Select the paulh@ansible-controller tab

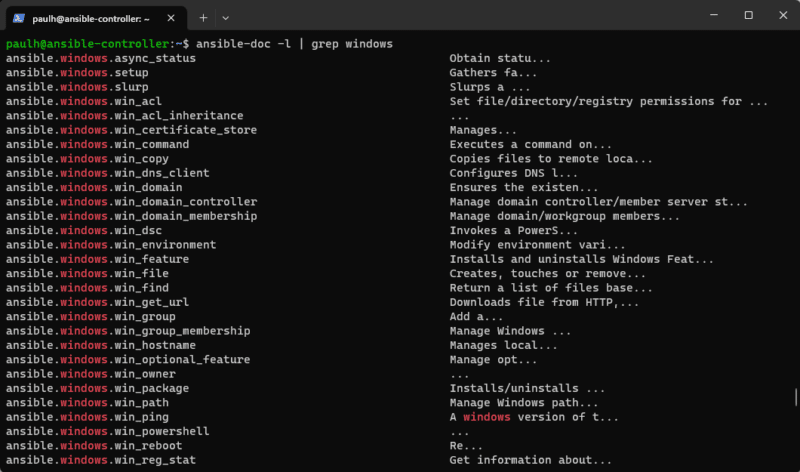pyautogui.click(x=90, y=16)
